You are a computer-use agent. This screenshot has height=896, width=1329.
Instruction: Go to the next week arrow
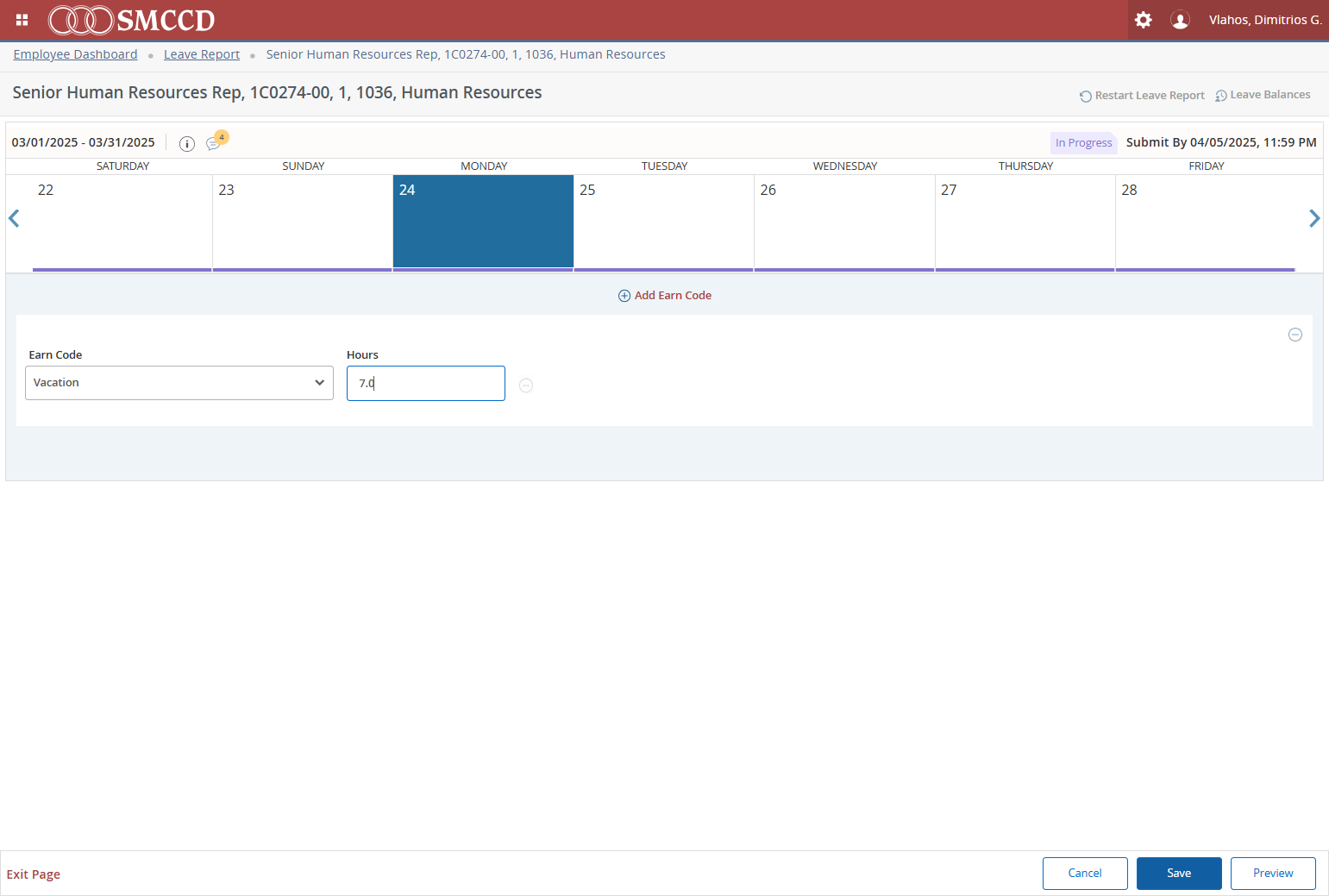[x=1314, y=219]
